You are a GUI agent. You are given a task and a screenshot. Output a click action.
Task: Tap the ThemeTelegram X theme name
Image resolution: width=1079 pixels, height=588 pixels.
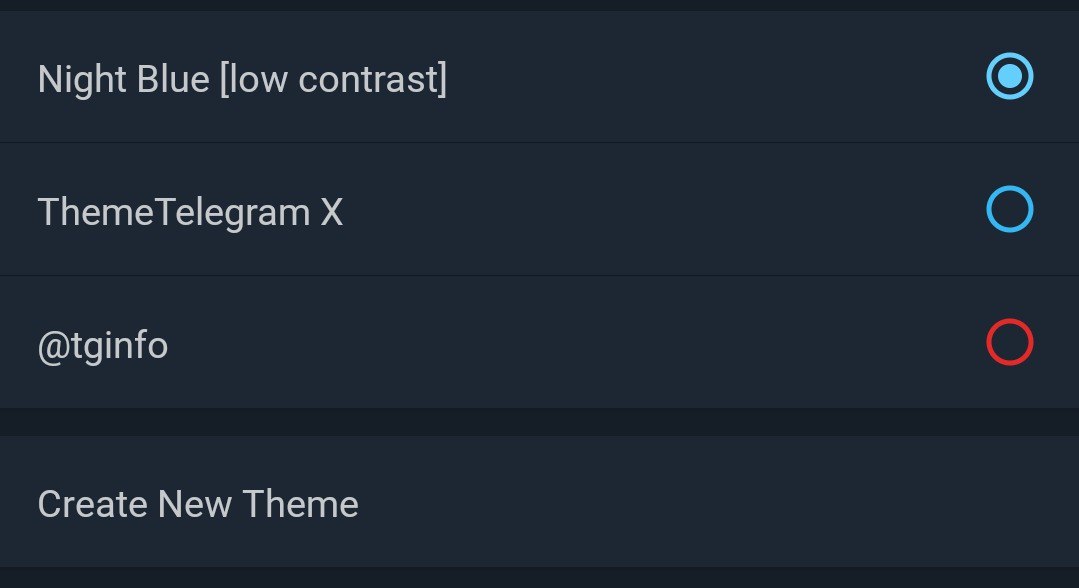(190, 212)
